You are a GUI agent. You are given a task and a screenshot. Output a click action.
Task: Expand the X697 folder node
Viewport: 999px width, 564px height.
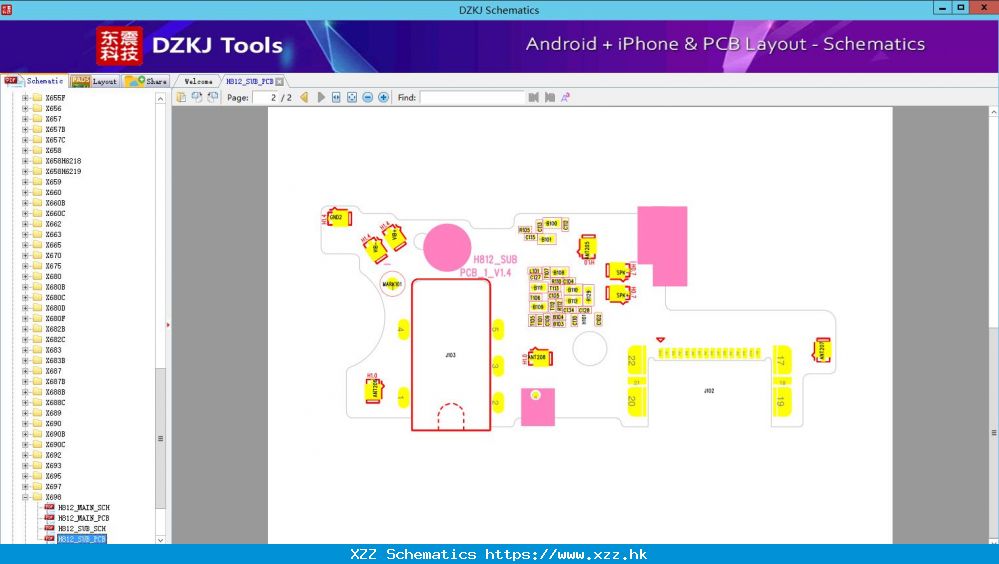[x=25, y=486]
